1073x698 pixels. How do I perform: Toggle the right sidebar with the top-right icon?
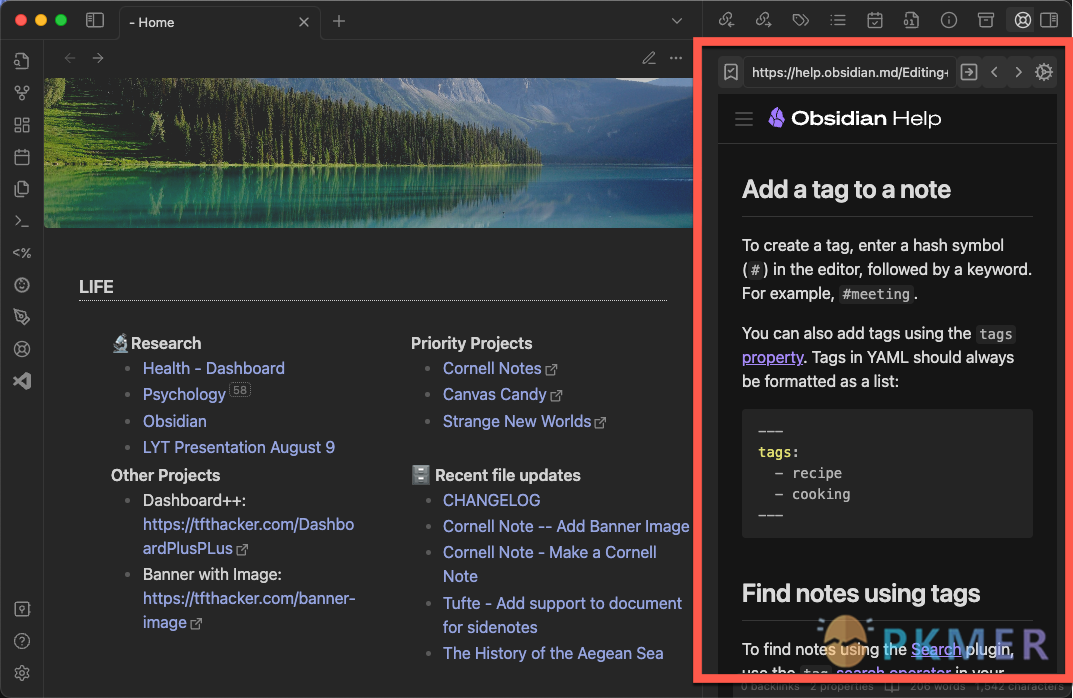(x=1049, y=20)
